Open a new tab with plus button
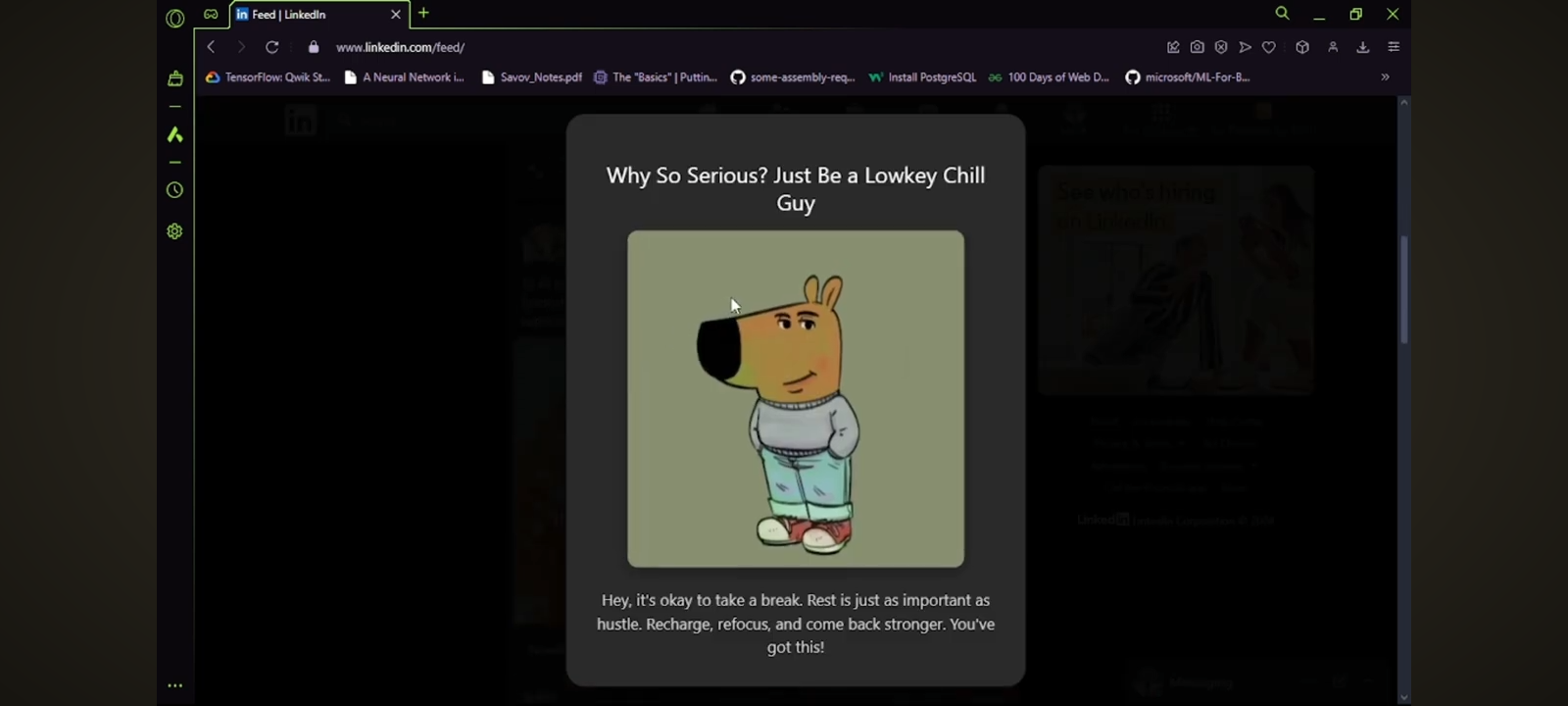 423,13
